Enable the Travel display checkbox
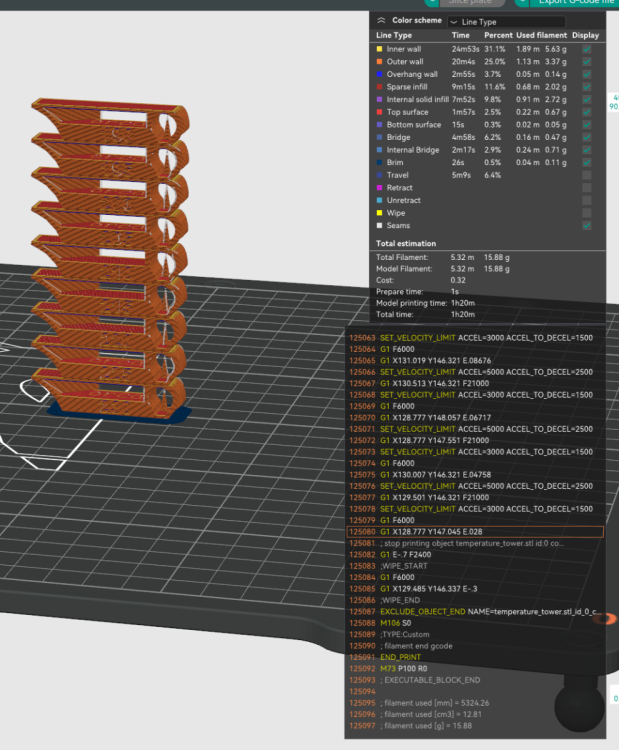Screen dimensions: 619x750 586,175
